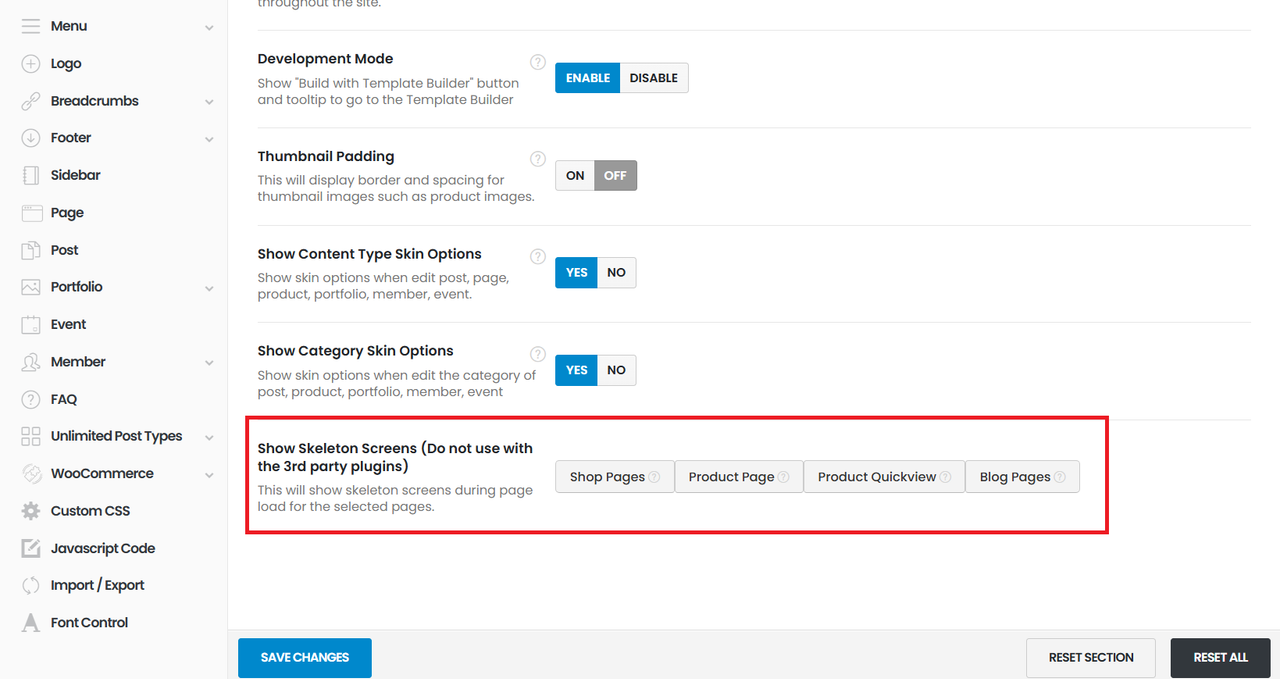Click the Footer down-arrow circle icon

click(31, 138)
